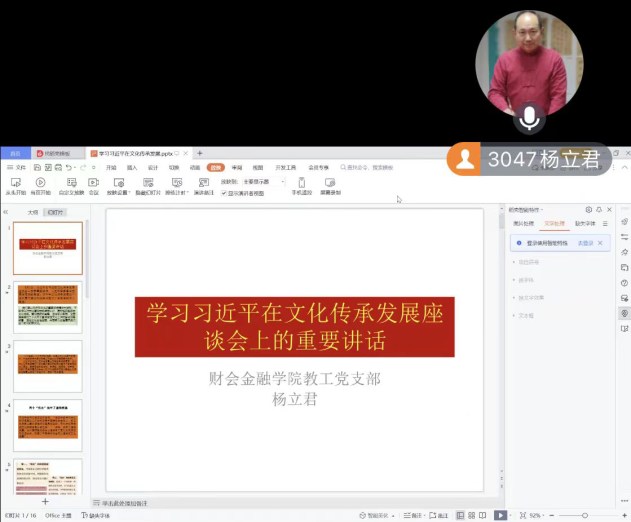631x522 pixels.
Task: Click the settings icon in smart features panel
Action: pos(588,210)
